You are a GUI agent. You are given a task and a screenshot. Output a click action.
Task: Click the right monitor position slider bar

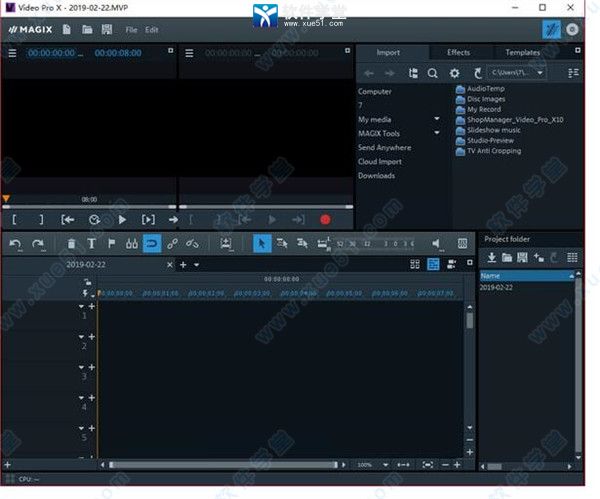(x=266, y=207)
